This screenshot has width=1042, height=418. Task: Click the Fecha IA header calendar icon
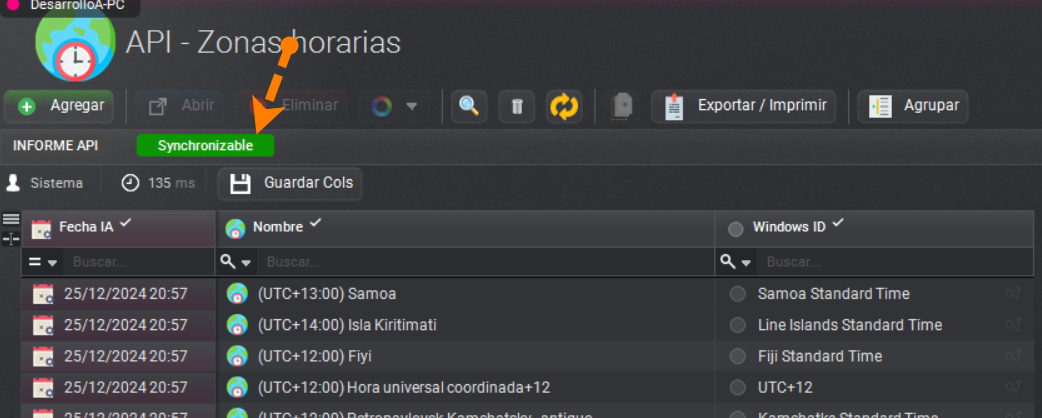[41, 229]
